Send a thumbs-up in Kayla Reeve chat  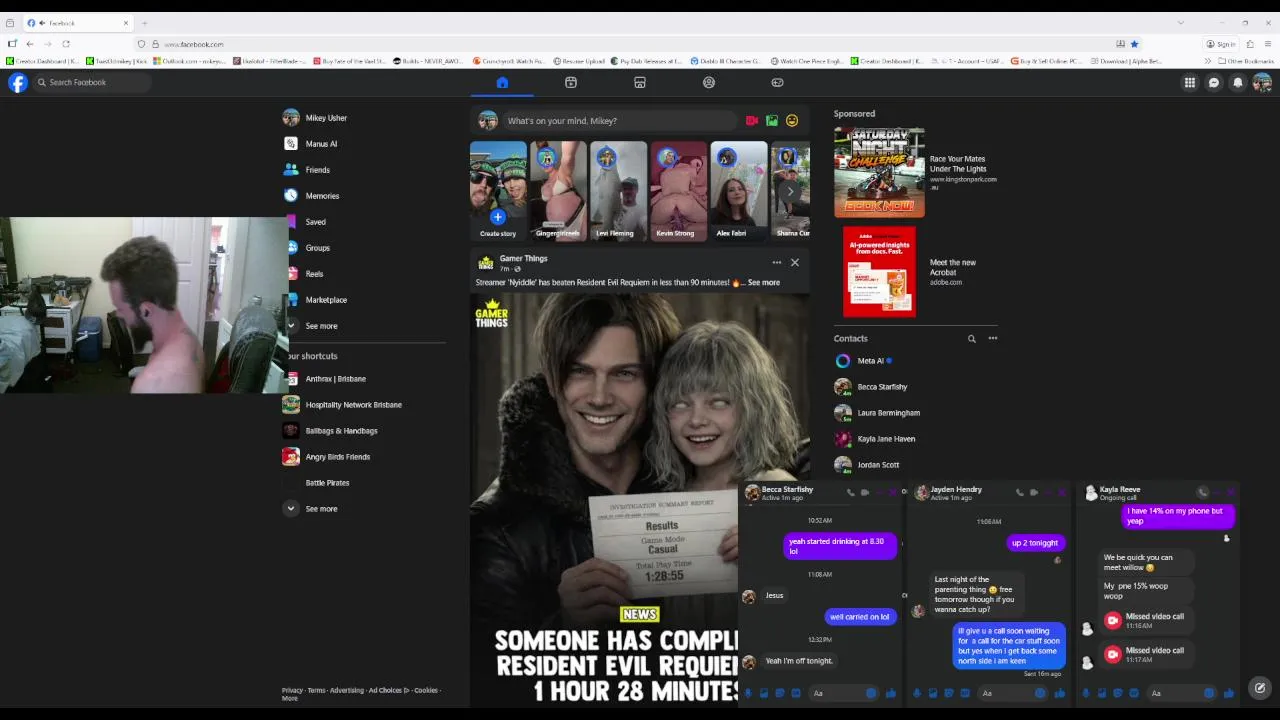pos(1229,693)
